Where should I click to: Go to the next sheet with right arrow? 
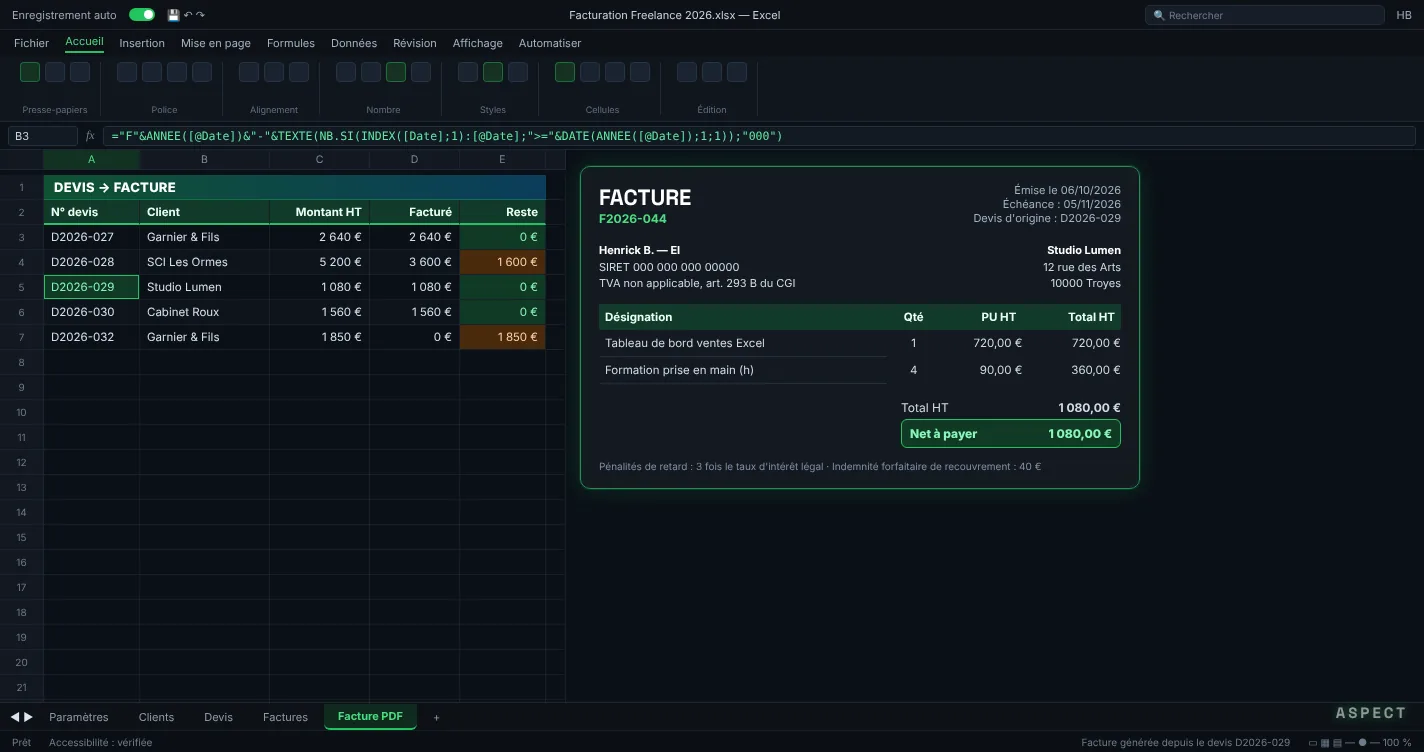(x=28, y=717)
